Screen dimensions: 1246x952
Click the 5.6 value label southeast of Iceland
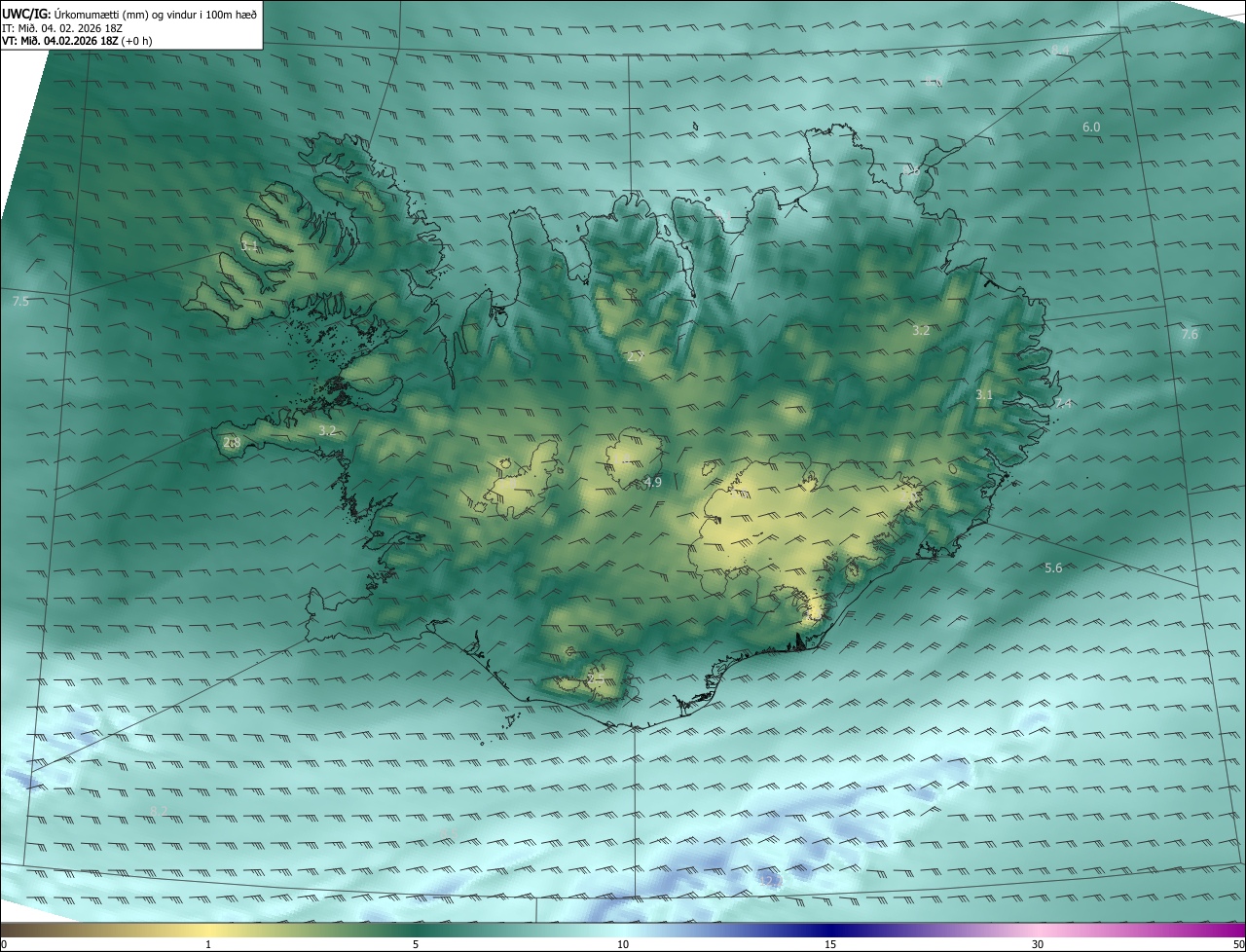click(x=1053, y=568)
